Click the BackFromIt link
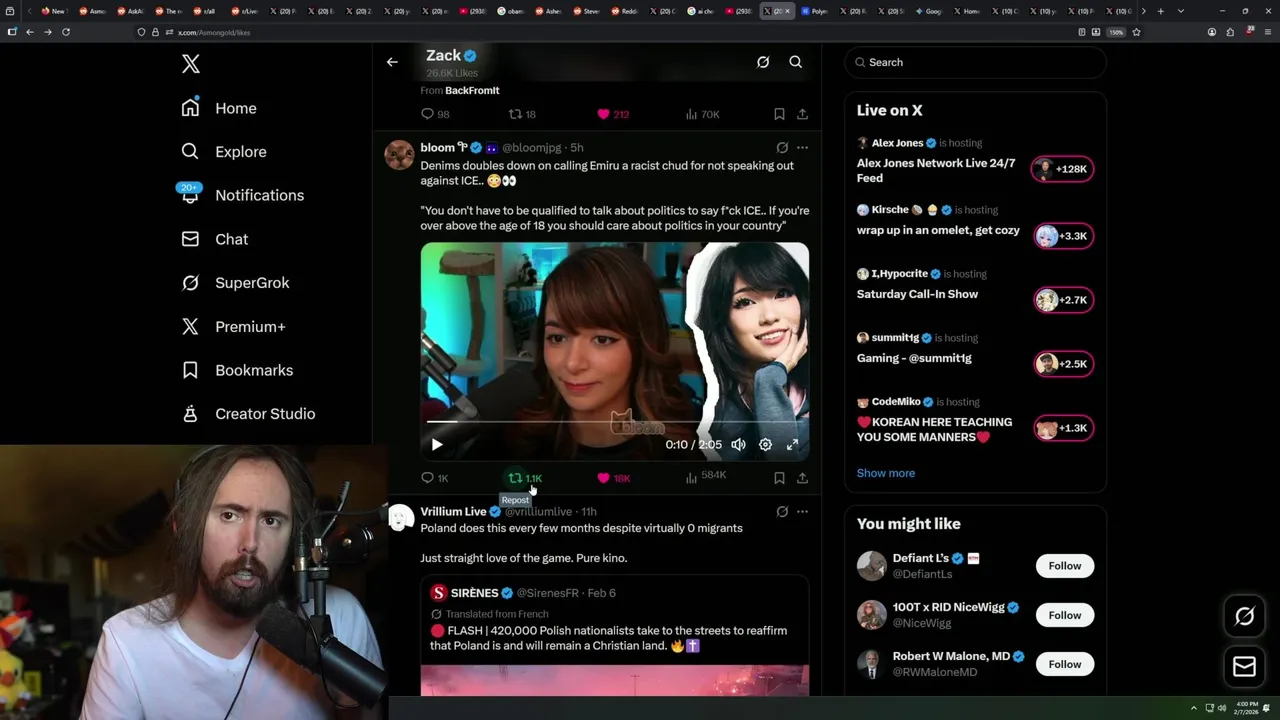Viewport: 1280px width, 720px height. pyautogui.click(x=472, y=91)
